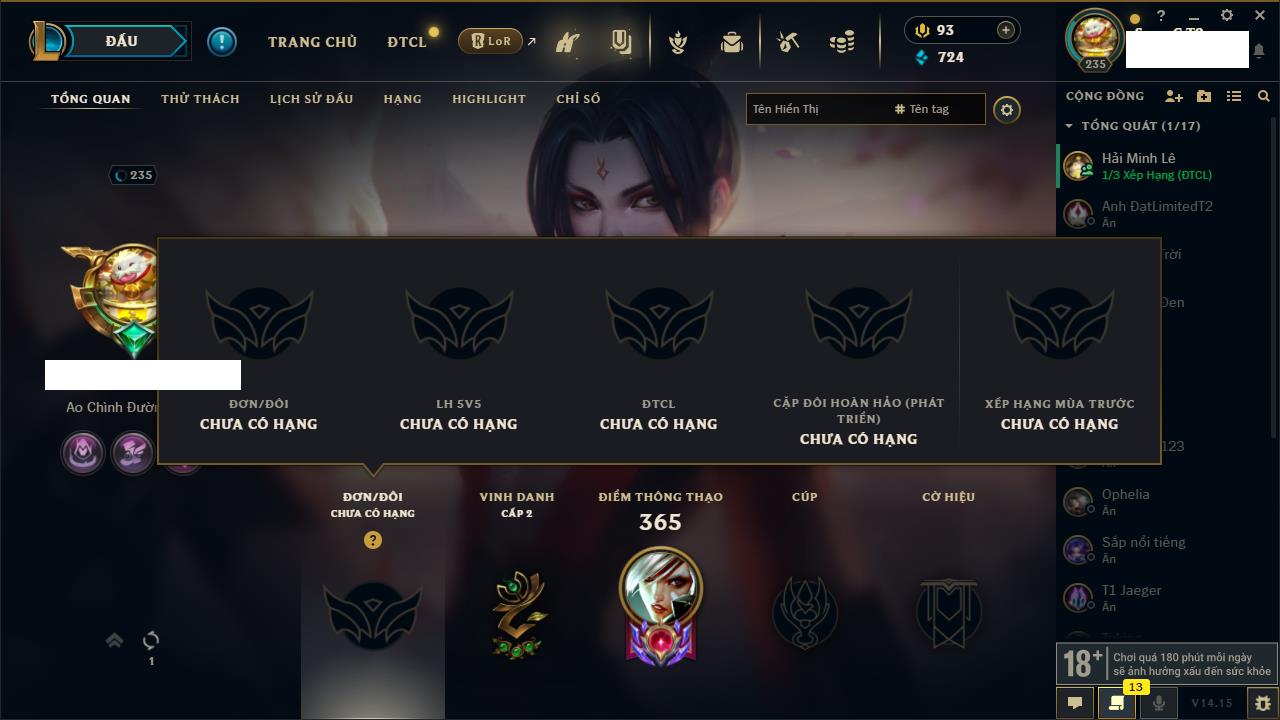Click the plus button to buy RP

coord(1006,30)
